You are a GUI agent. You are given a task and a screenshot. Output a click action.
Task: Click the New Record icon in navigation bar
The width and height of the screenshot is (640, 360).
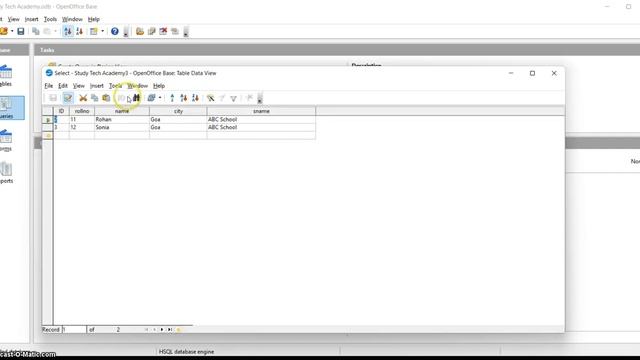tap(178, 329)
